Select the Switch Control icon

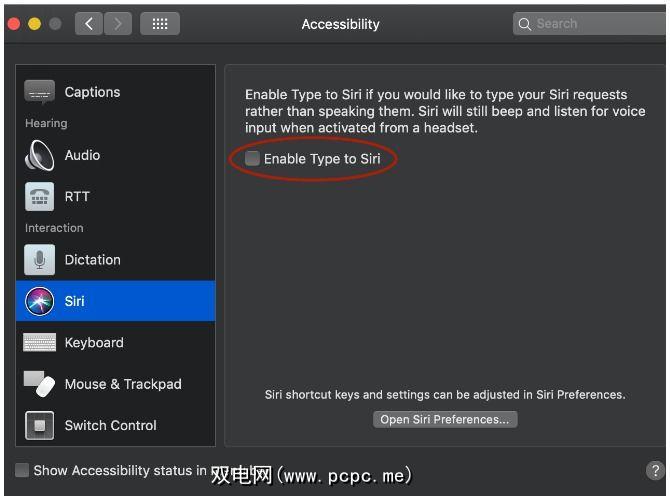(40, 425)
